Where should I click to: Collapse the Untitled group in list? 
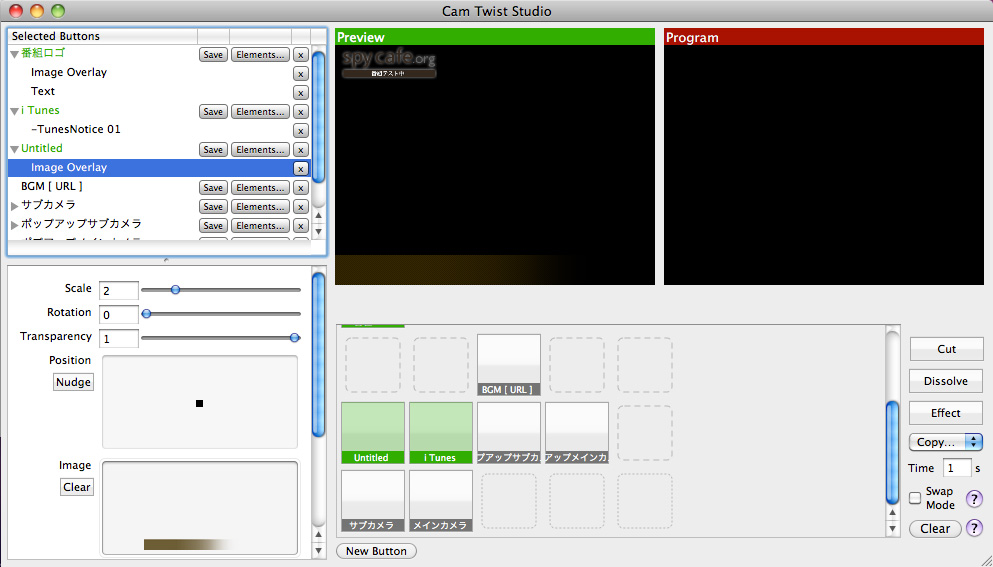click(14, 149)
